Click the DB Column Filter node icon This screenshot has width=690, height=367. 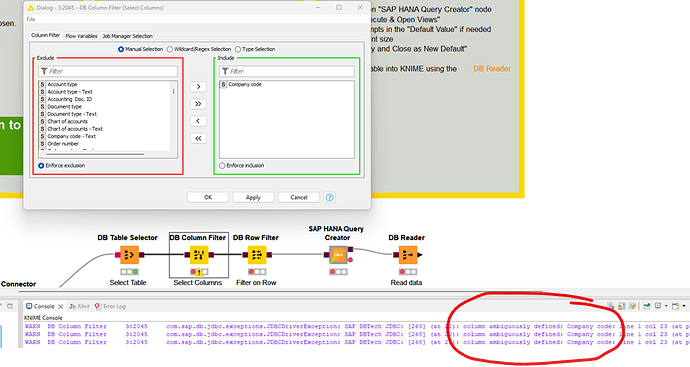click(x=199, y=255)
